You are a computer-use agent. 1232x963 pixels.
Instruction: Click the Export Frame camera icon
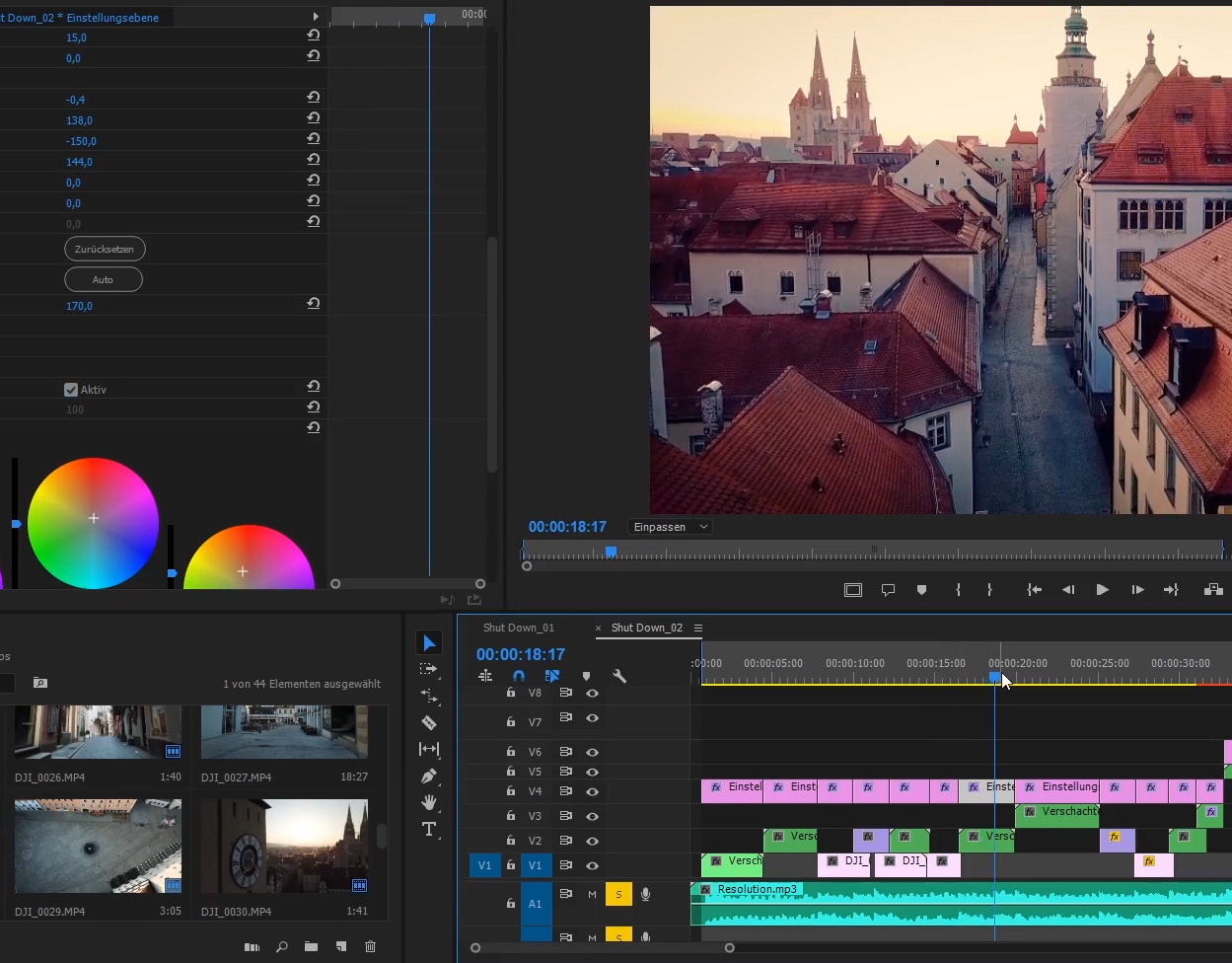pos(1213,590)
